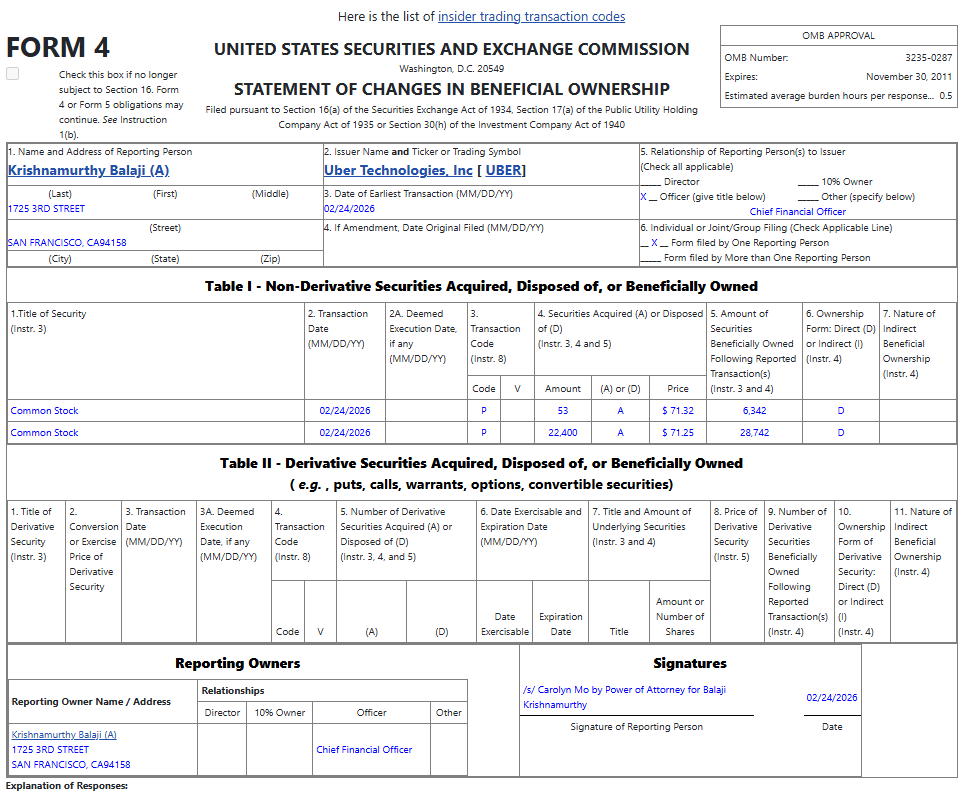Click ownership form D in the 28,742 row

point(840,433)
